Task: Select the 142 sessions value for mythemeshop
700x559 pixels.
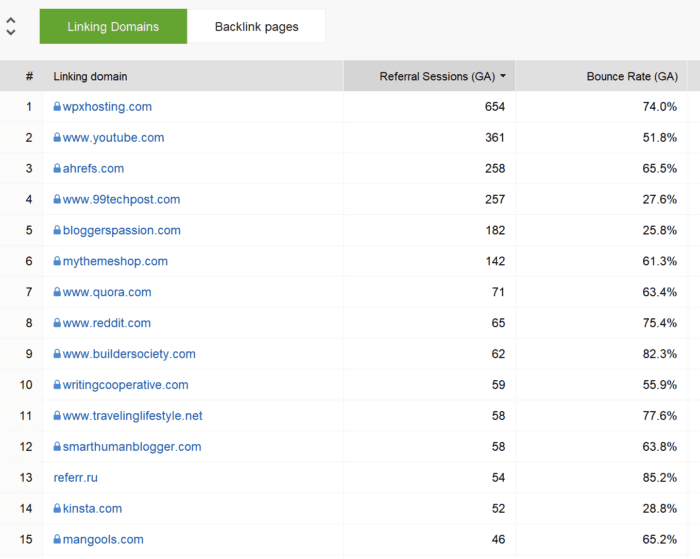Action: pos(495,261)
